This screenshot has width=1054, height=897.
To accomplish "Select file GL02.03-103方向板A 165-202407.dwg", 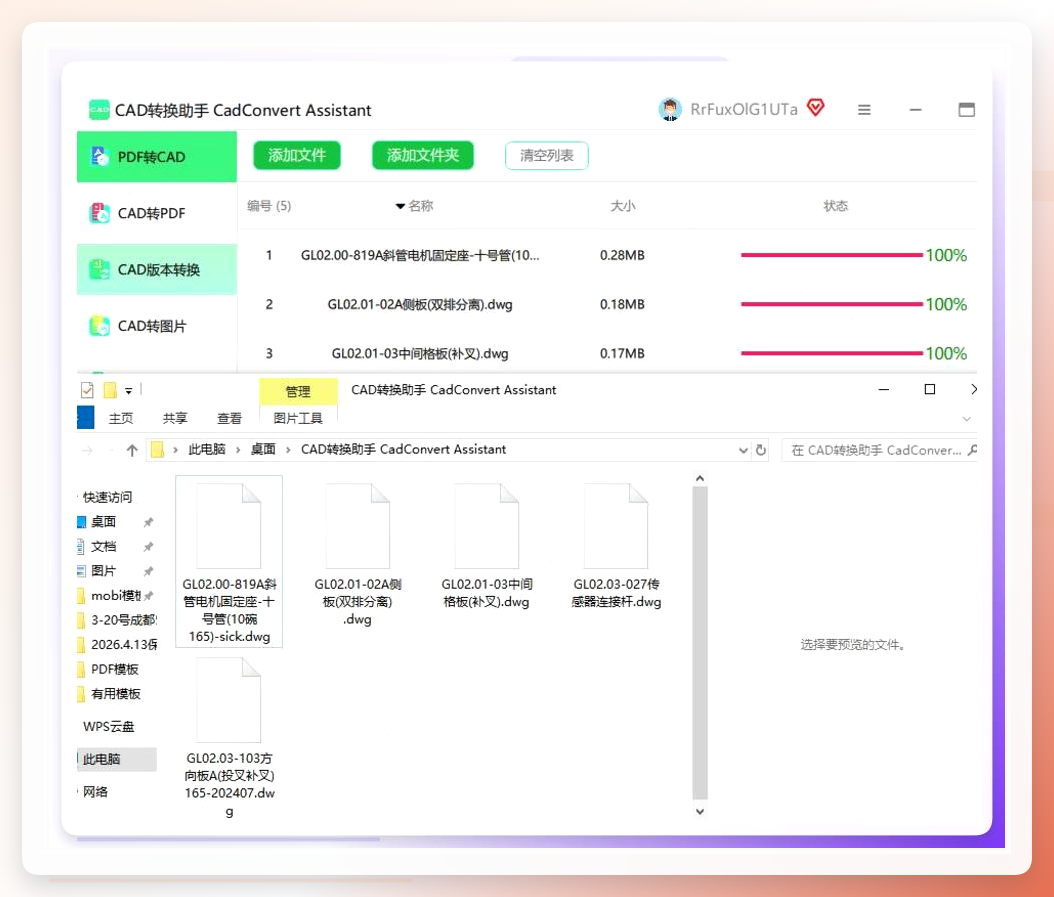I will pos(229,738).
